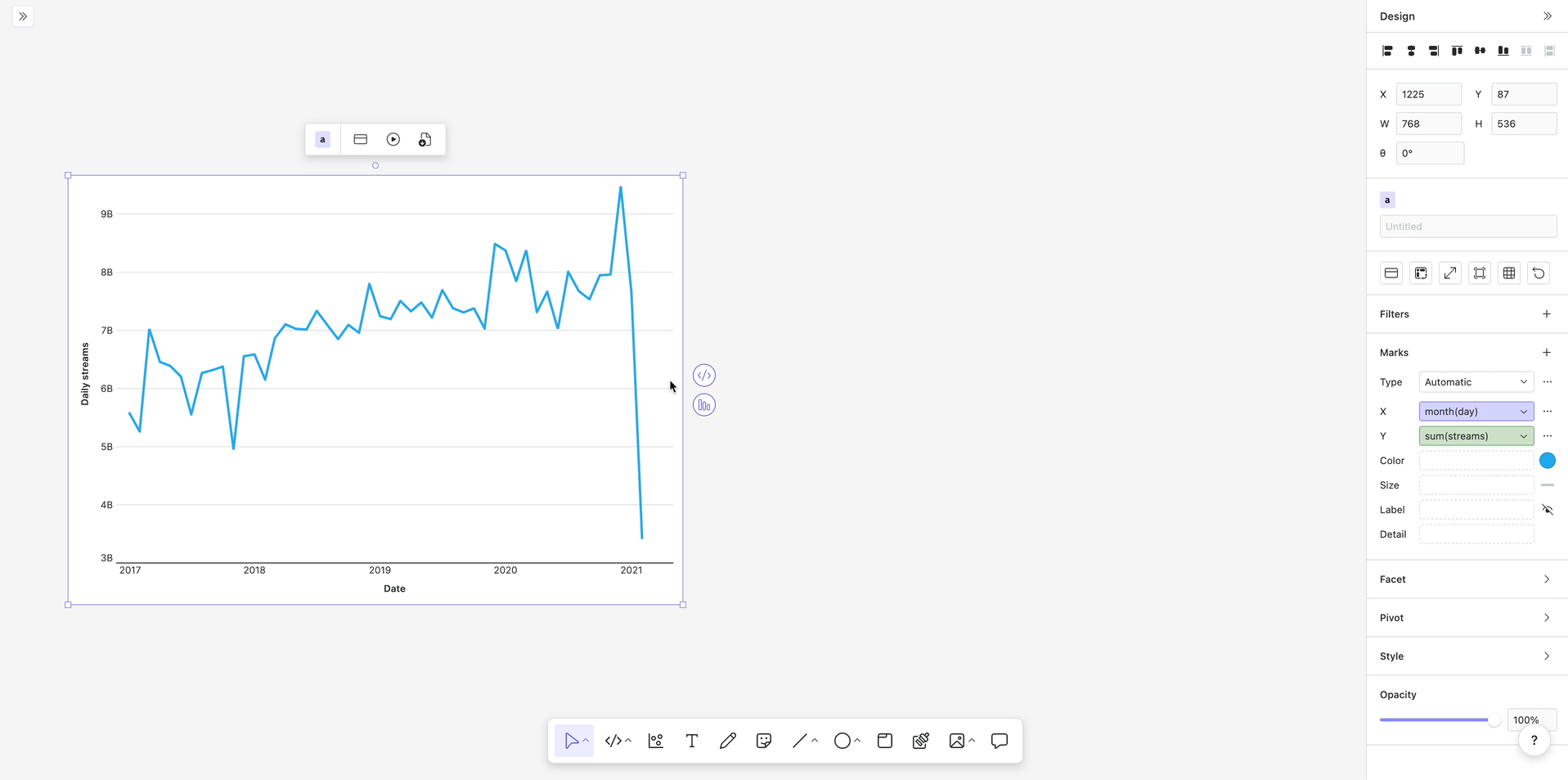Screen dimensions: 1568x780
Task: Click the reset undo-arrow icon in Design panel
Action: pos(1539,273)
